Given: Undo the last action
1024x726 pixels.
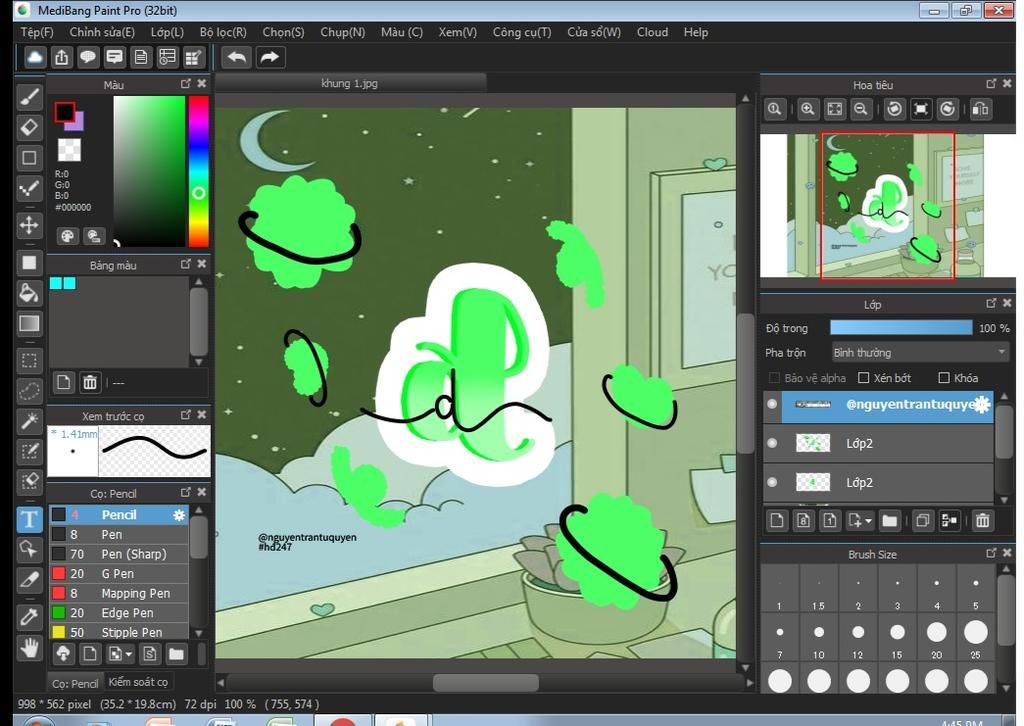Looking at the screenshot, I should [x=236, y=57].
